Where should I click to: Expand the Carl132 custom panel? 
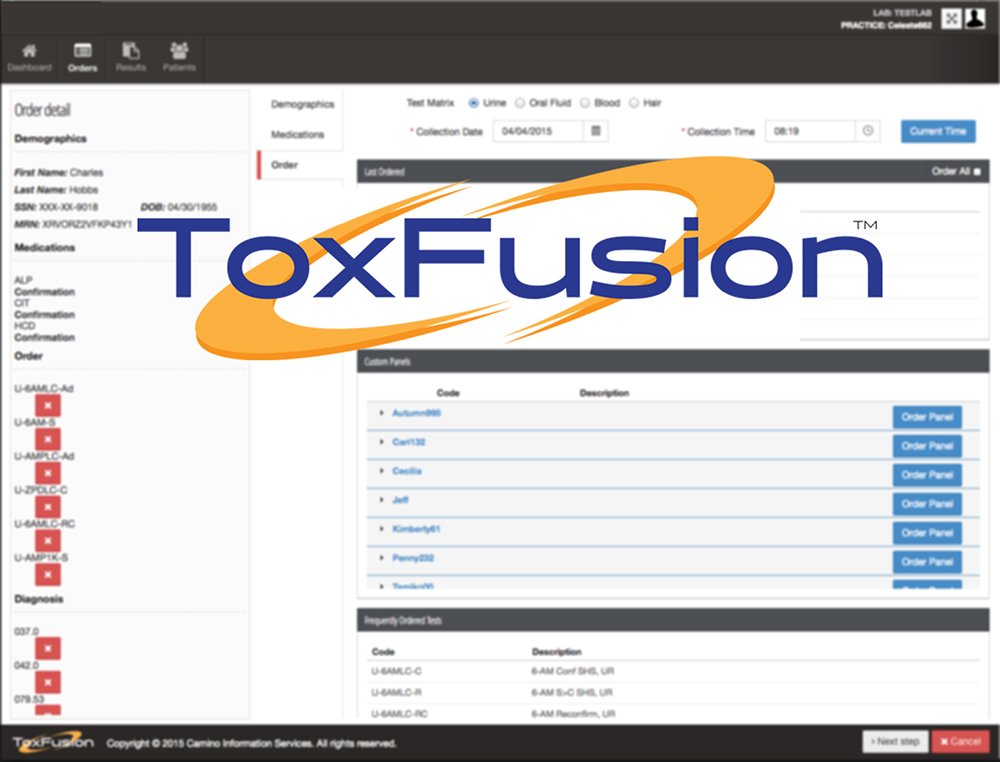381,441
